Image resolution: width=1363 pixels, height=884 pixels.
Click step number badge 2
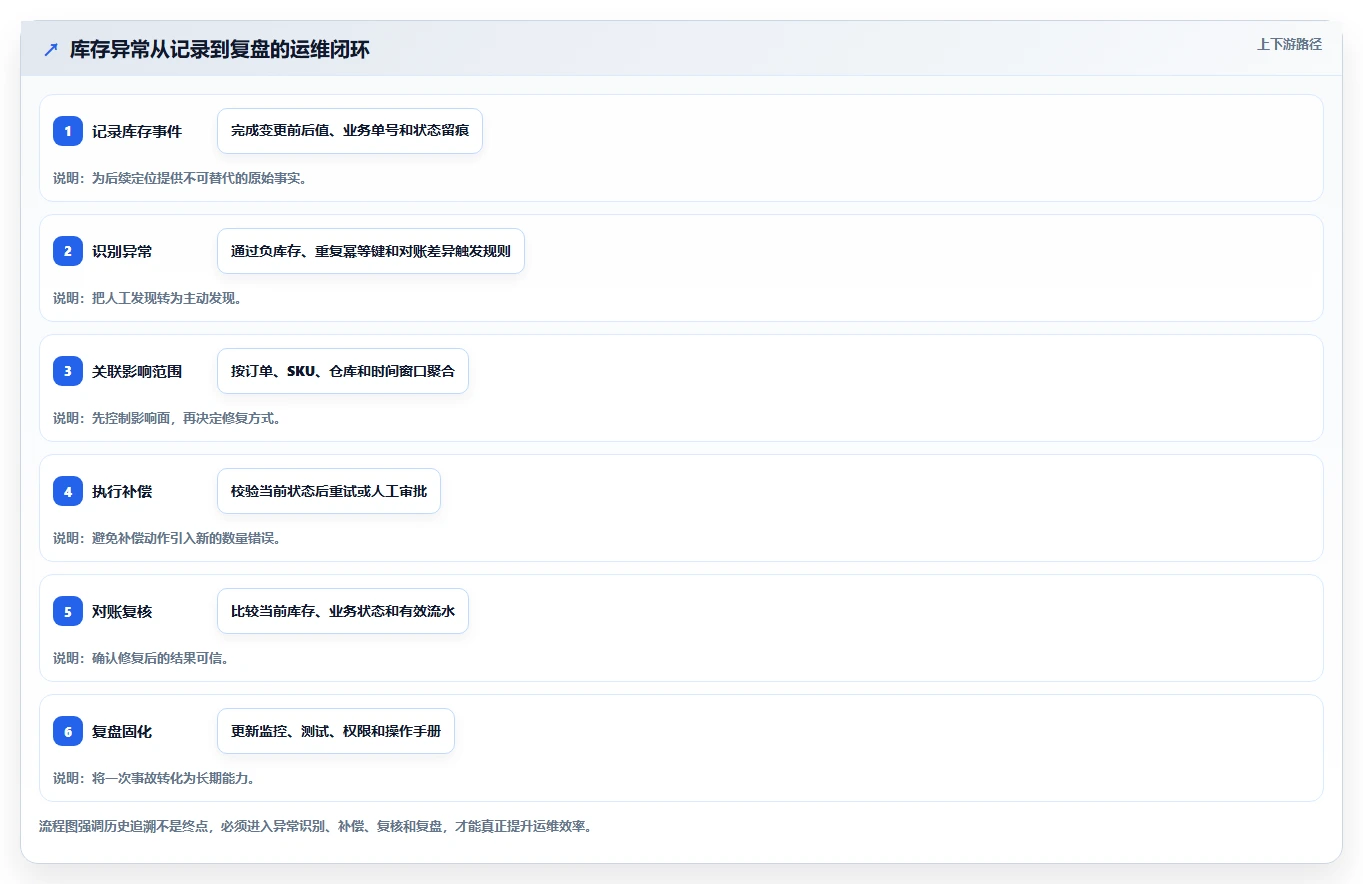click(68, 251)
